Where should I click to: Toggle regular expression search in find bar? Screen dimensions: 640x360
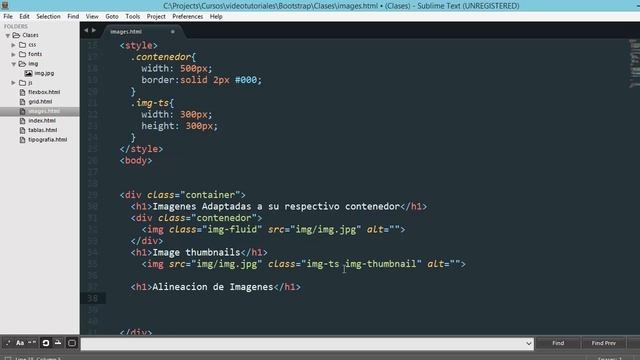pos(8,343)
